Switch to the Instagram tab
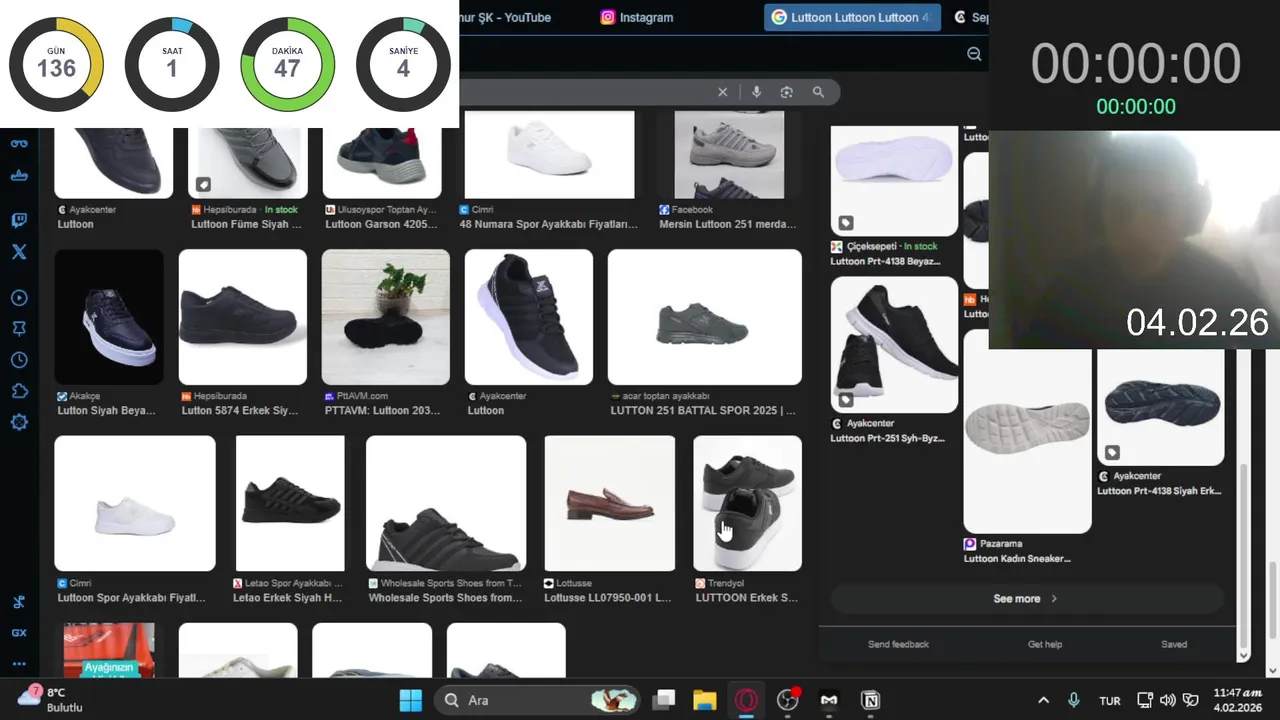 (636, 17)
